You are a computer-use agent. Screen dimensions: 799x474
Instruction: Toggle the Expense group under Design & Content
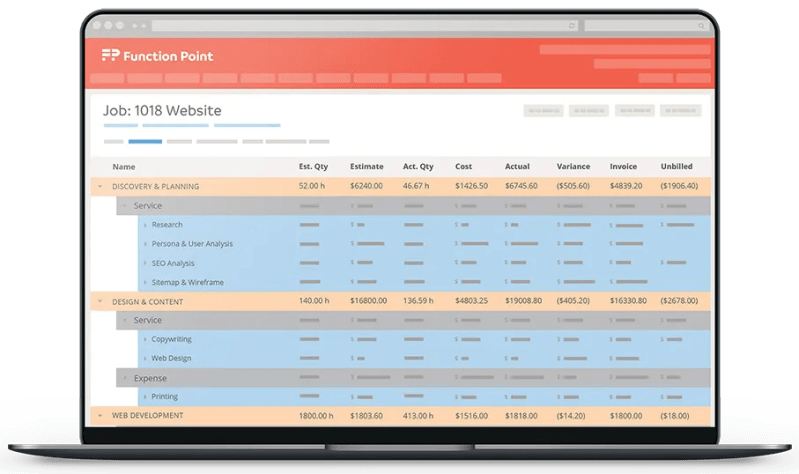(125, 378)
